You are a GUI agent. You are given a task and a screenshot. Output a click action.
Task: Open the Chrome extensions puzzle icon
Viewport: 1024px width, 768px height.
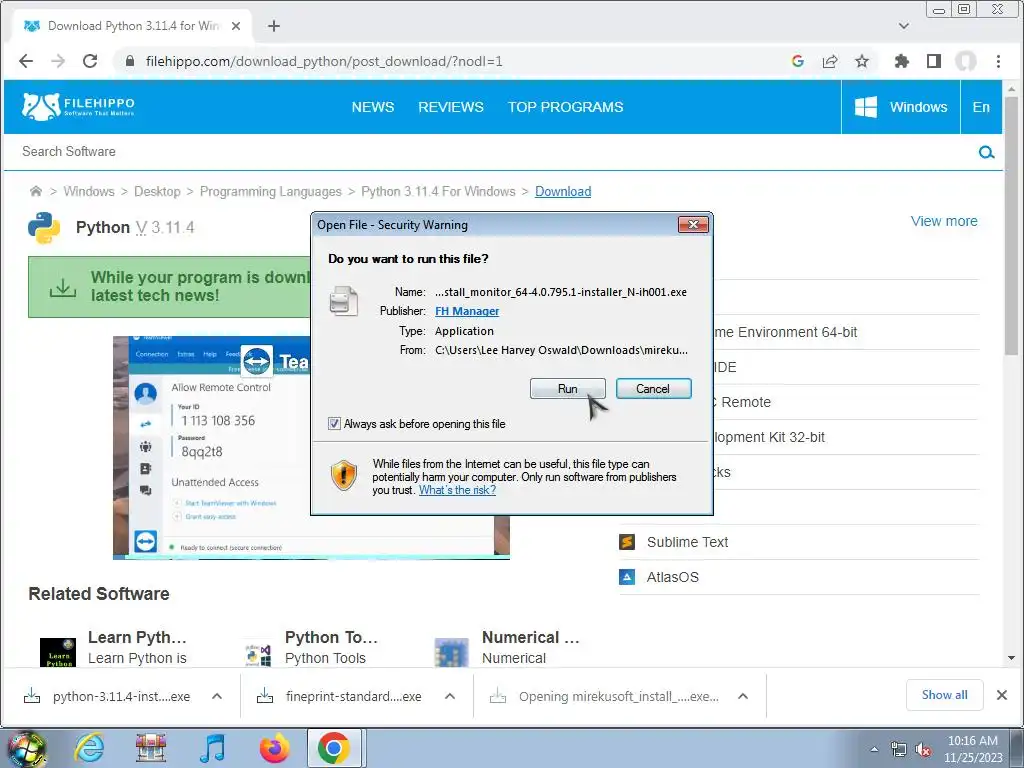[x=902, y=61]
